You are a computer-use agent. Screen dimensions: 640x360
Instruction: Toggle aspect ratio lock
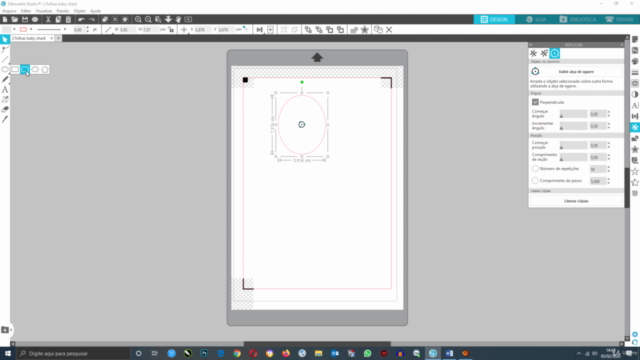coord(171,29)
